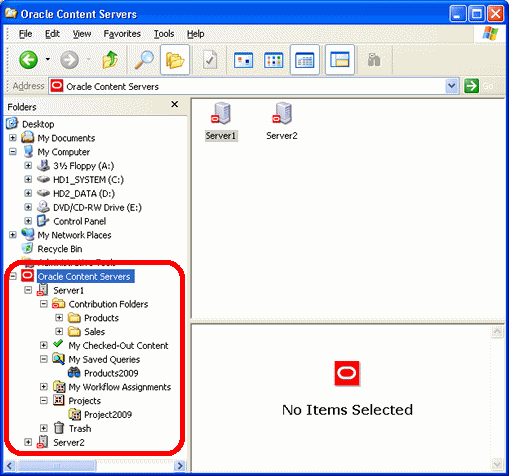Open the Address bar dropdown
The width and height of the screenshot is (509, 476).
point(452,86)
